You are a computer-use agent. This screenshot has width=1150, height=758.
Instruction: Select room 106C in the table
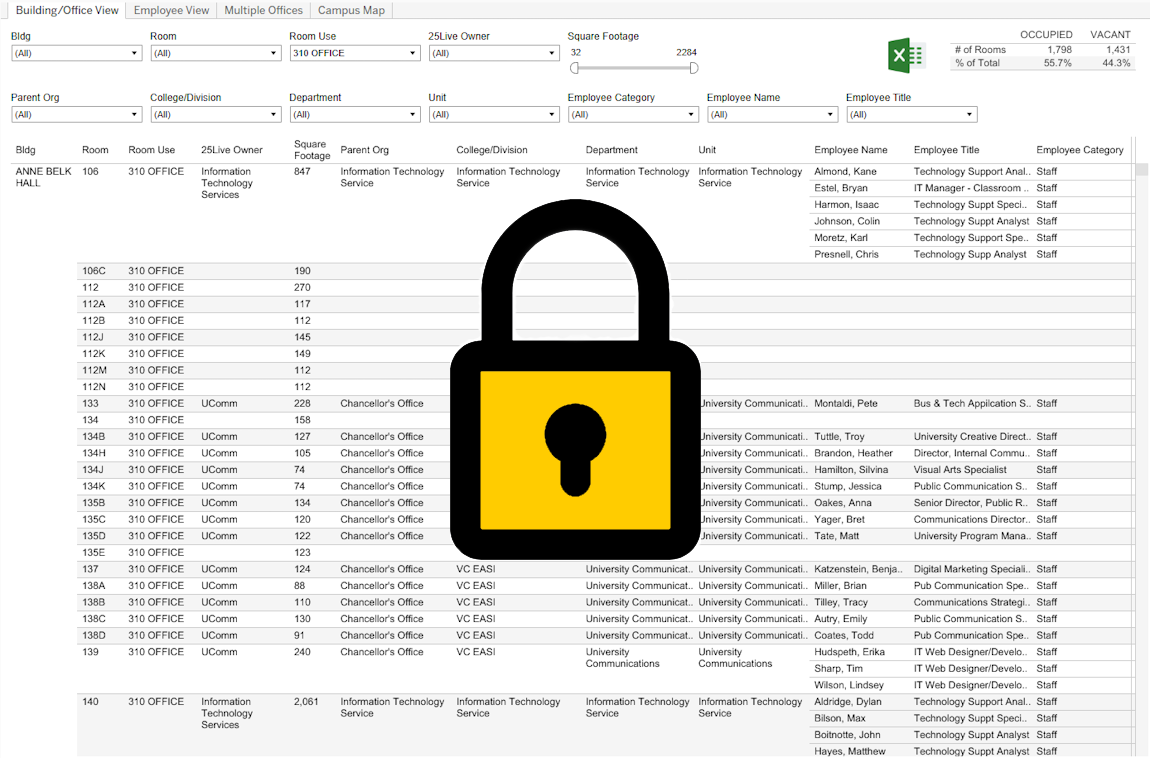click(x=94, y=271)
